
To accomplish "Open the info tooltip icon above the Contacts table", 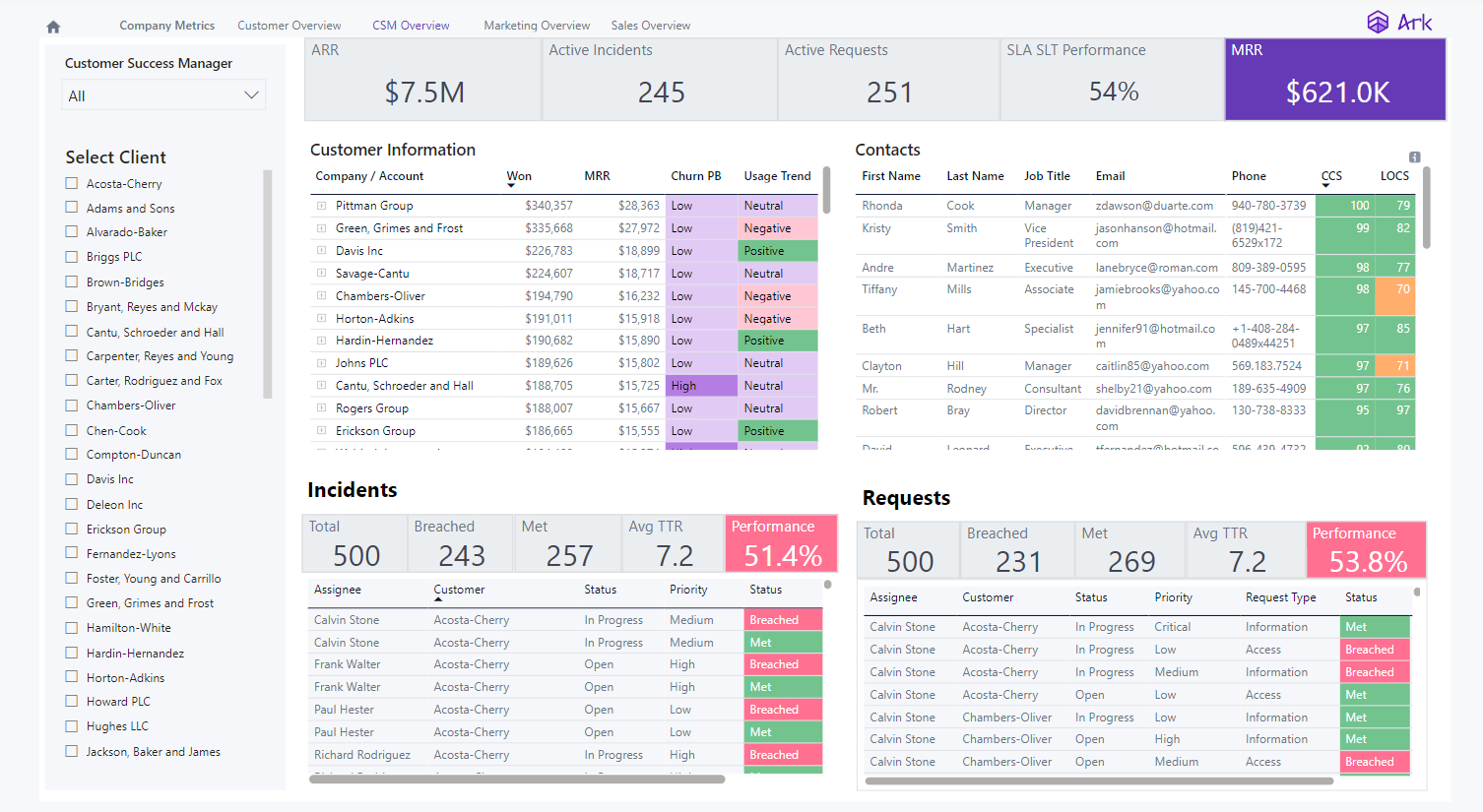I will 1415,156.
